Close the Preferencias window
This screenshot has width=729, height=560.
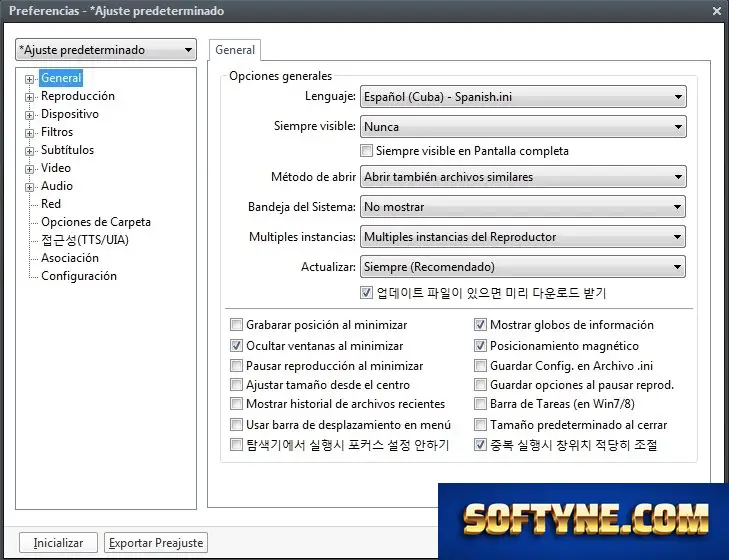pyautogui.click(x=716, y=11)
